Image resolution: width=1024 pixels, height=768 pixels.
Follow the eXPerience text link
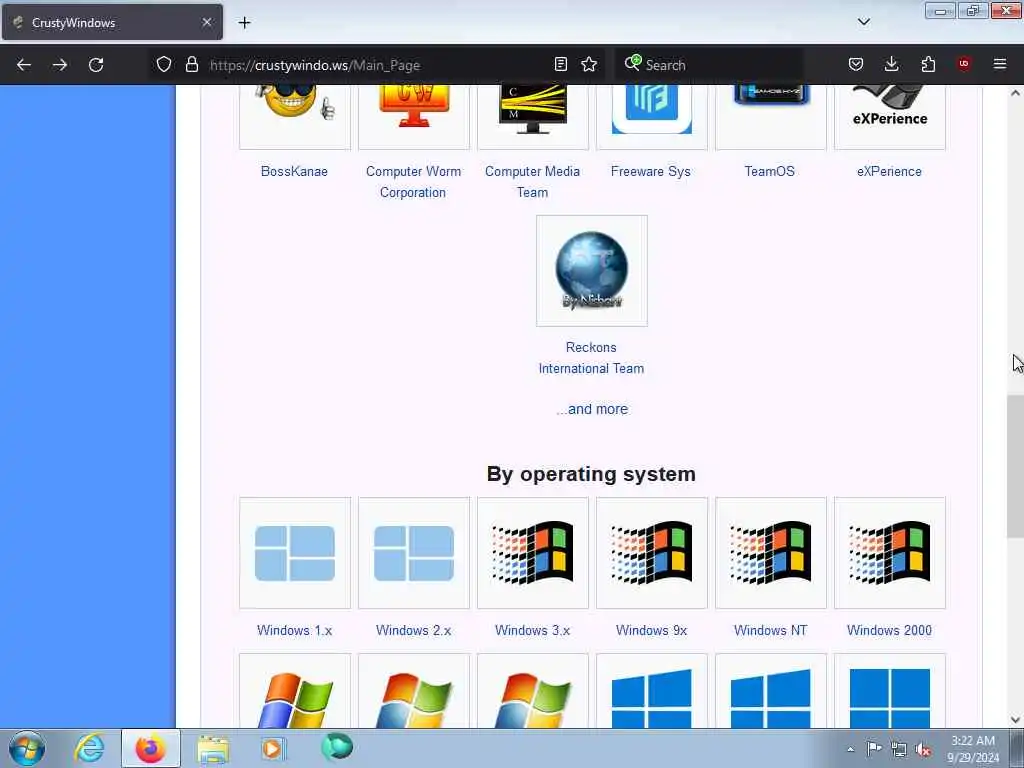click(x=889, y=171)
